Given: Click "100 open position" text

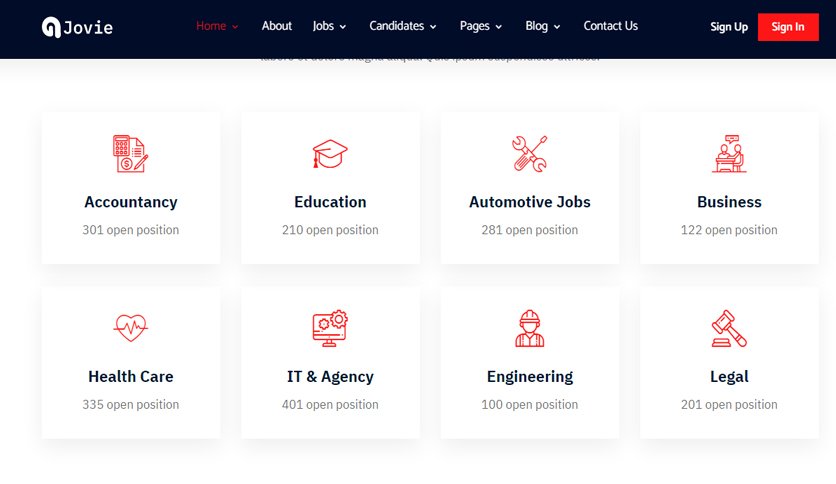Looking at the screenshot, I should (529, 405).
